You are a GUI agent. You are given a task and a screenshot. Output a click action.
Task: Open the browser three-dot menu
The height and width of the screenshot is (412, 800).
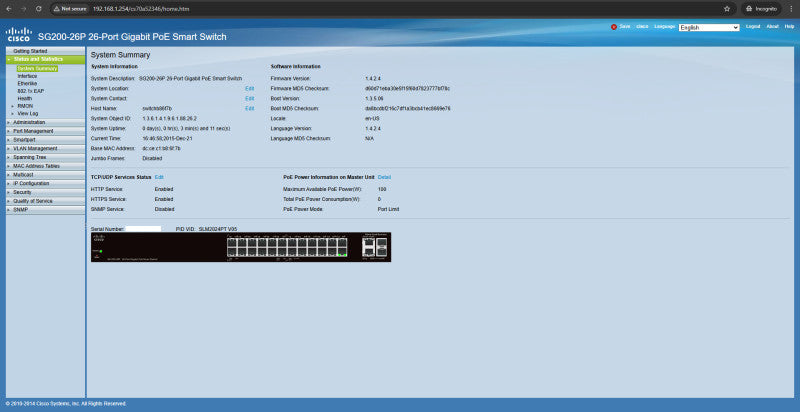tap(790, 9)
